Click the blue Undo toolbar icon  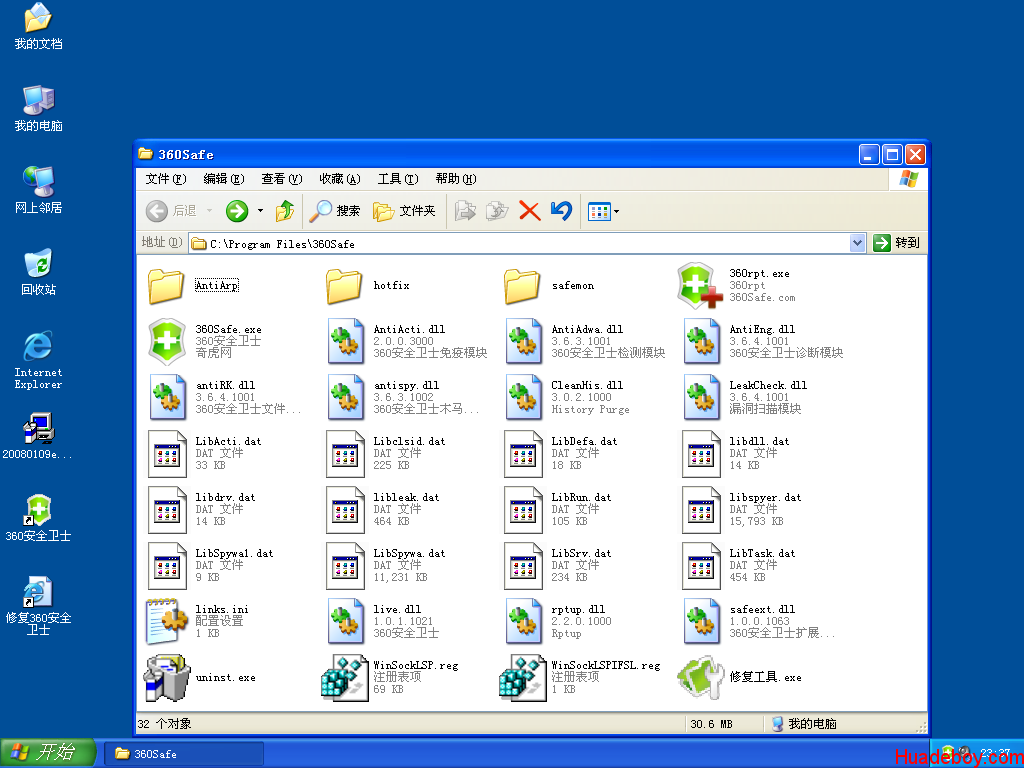coord(562,211)
